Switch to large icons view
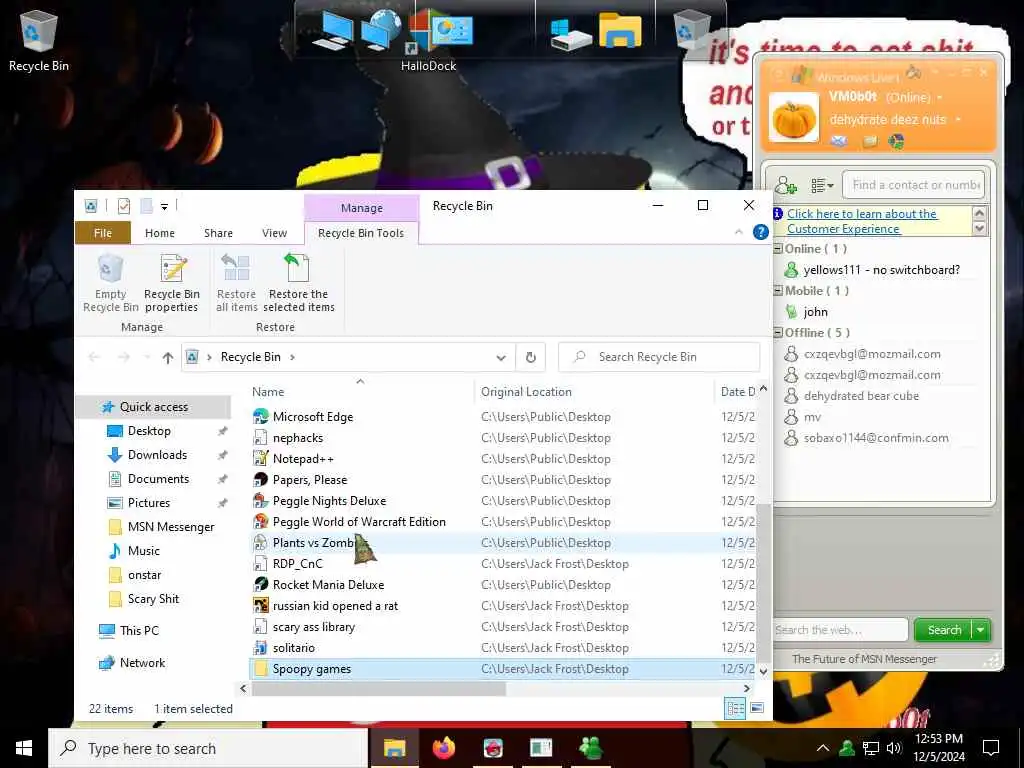The image size is (1024, 768). [x=757, y=707]
